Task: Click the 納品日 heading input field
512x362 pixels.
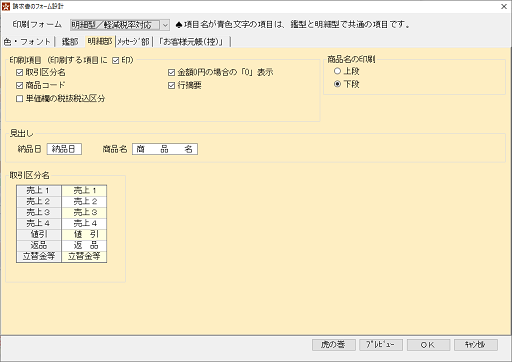Action: [64, 149]
